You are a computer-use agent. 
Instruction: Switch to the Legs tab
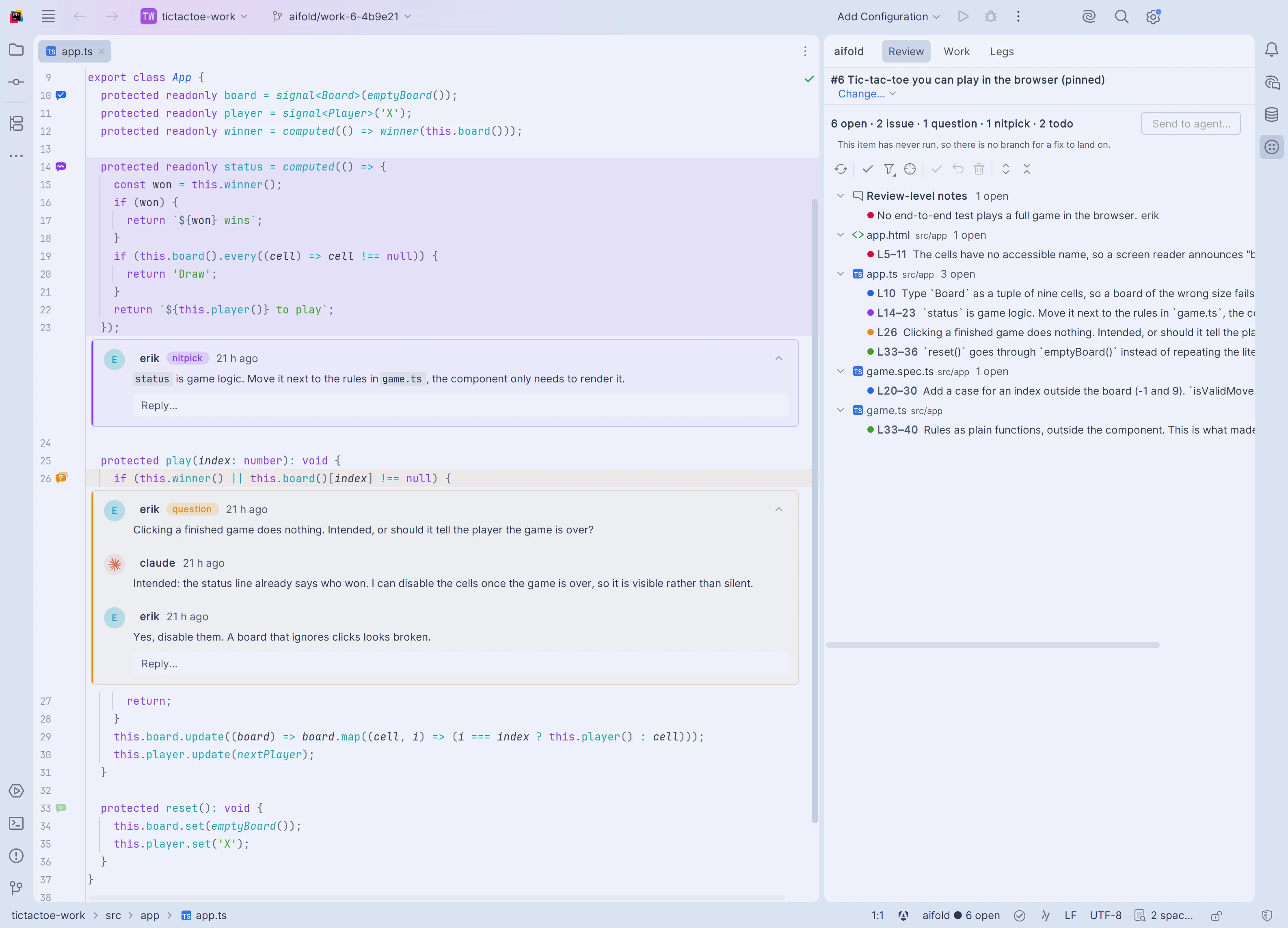tap(1001, 52)
